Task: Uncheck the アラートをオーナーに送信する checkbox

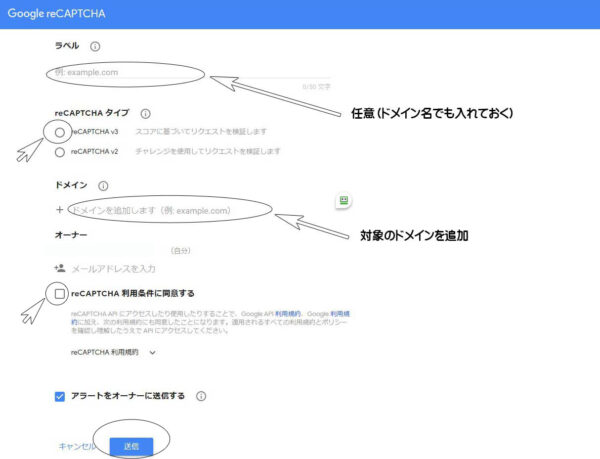Action: (60, 396)
